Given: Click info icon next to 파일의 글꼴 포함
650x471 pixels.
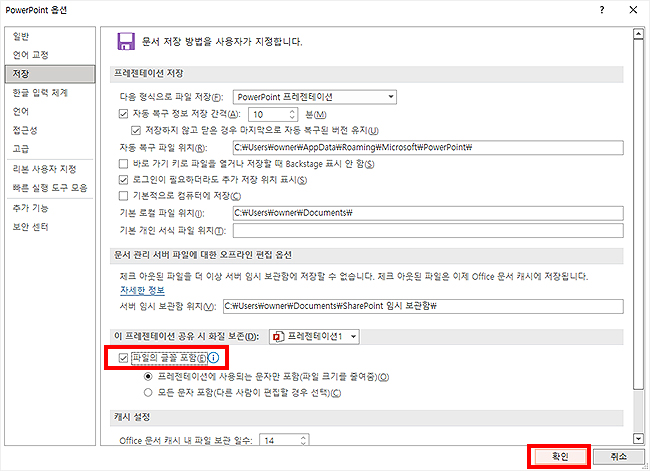Looking at the screenshot, I should tap(213, 358).
